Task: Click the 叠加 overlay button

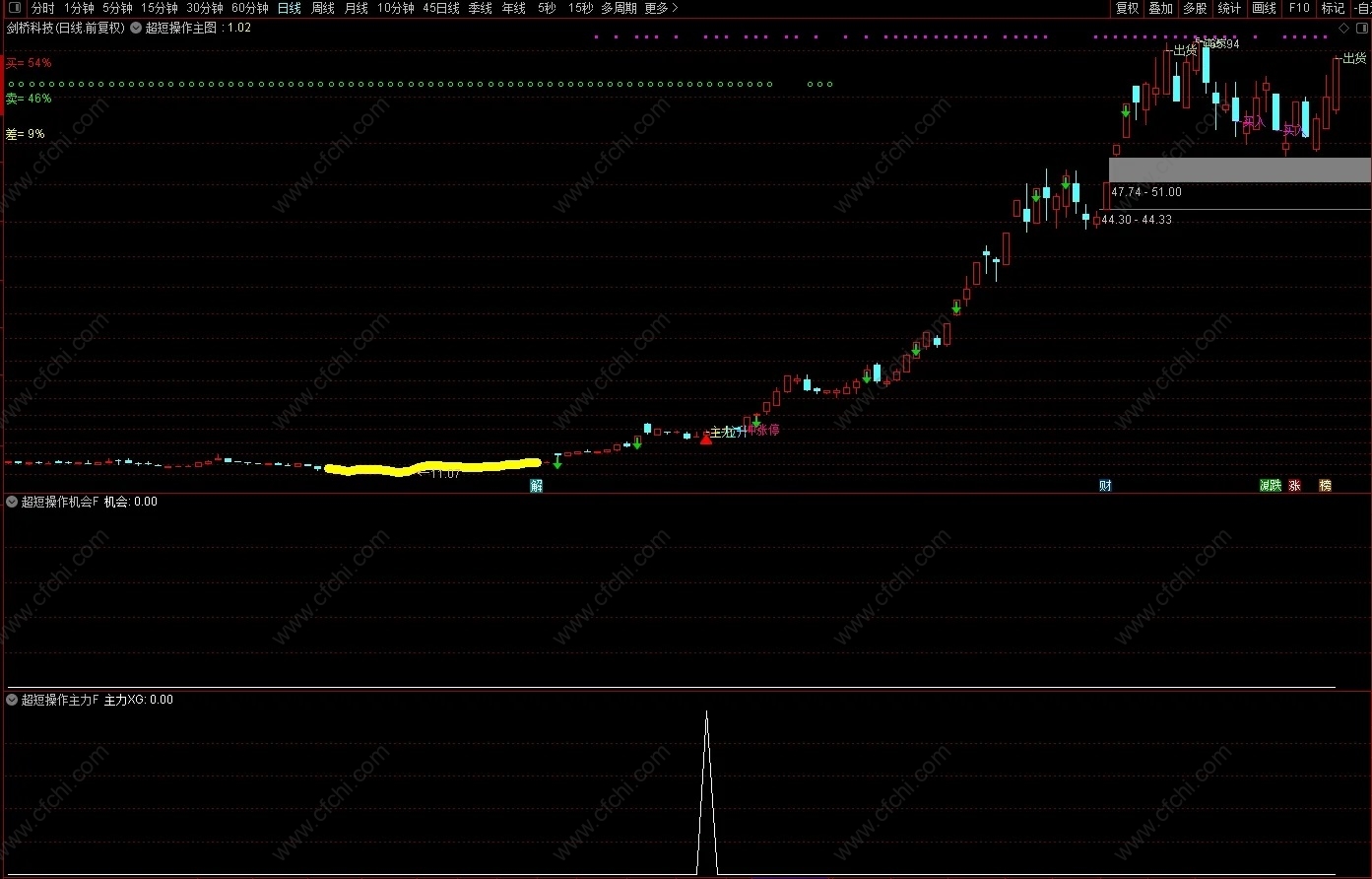Action: pyautogui.click(x=1161, y=8)
